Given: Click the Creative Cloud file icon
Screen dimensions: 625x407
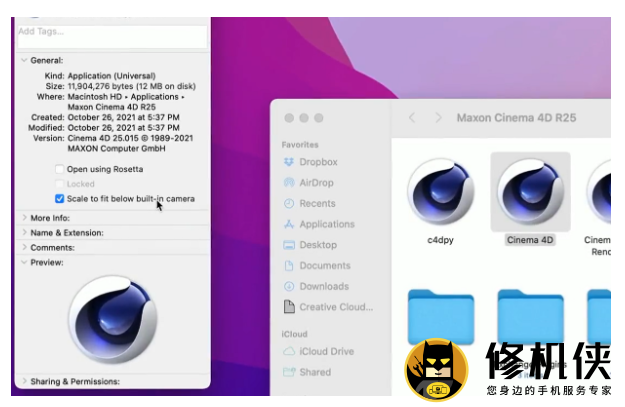Looking at the screenshot, I should coord(289,307).
